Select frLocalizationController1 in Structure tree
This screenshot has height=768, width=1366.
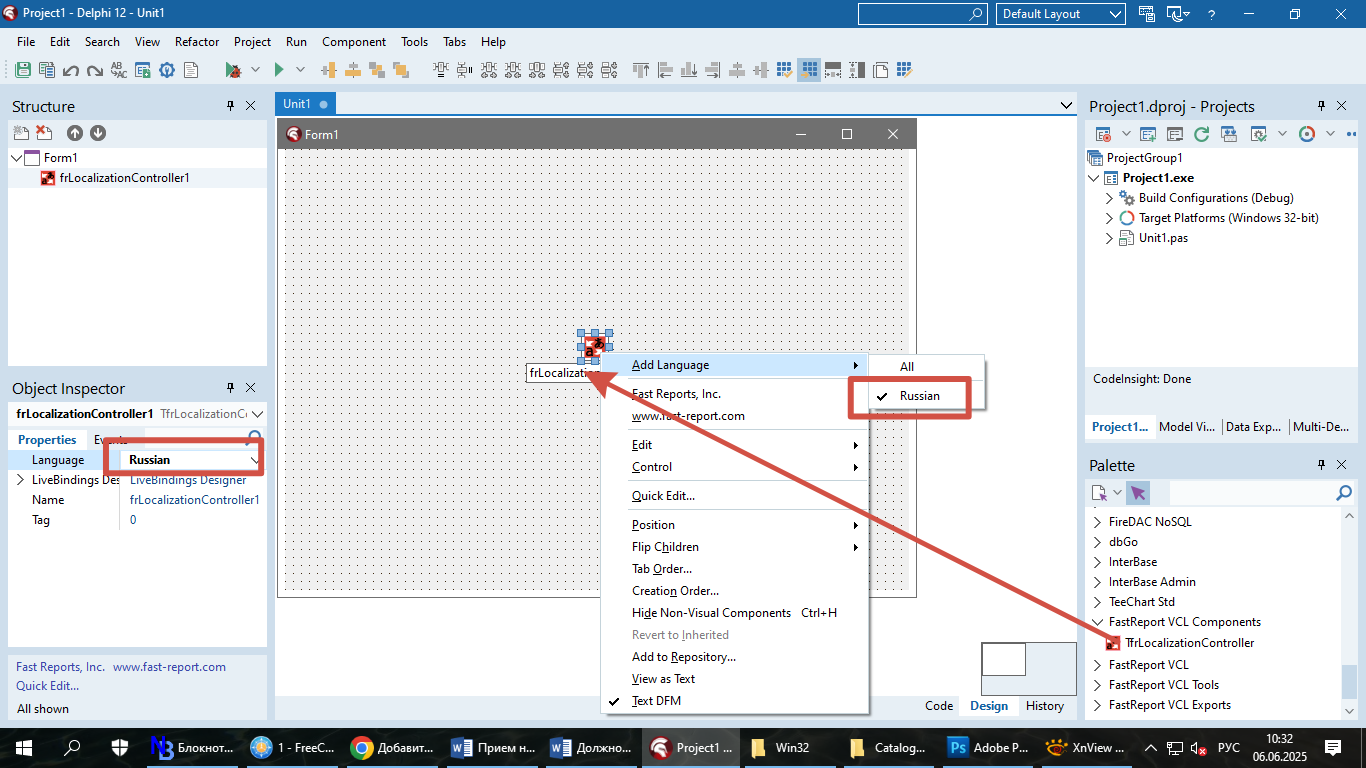coord(124,178)
